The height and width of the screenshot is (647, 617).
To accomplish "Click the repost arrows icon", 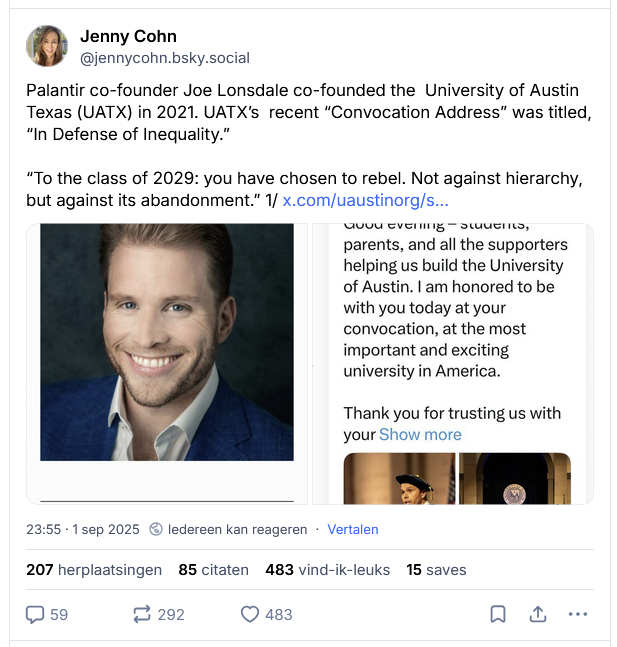I will pos(142,614).
